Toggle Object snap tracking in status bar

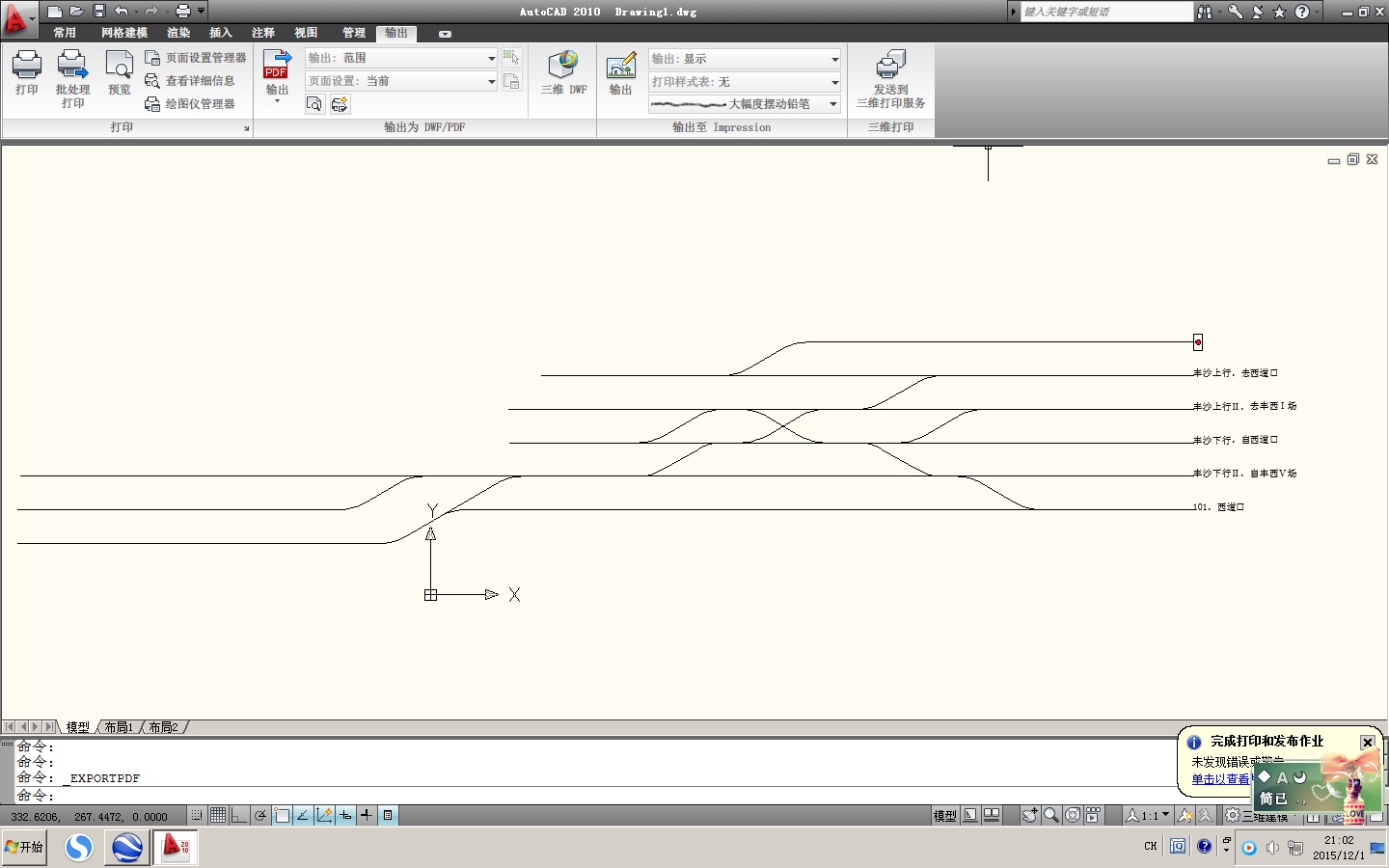[x=303, y=816]
